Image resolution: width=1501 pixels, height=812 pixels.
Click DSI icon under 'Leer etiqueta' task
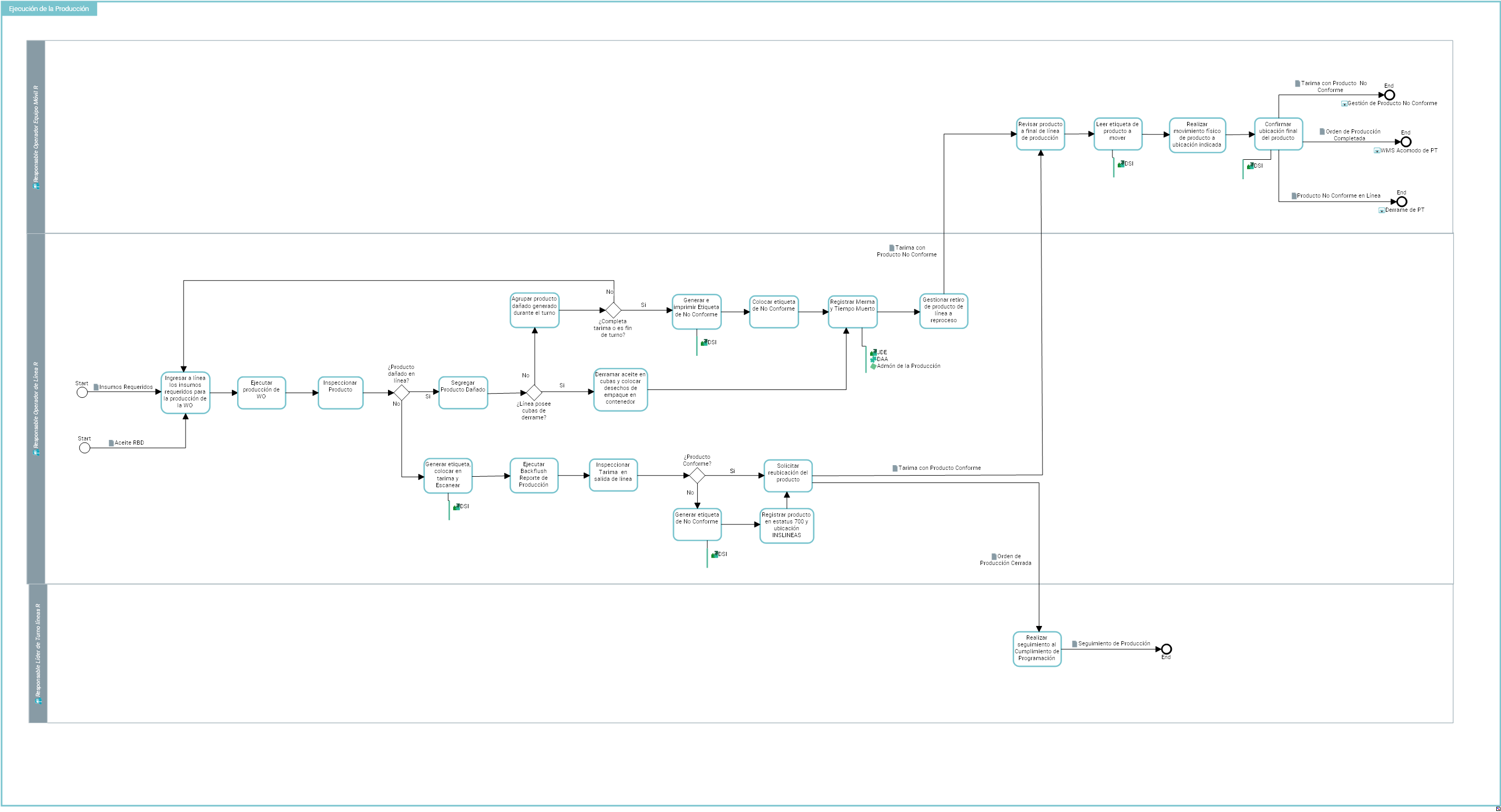click(1120, 163)
